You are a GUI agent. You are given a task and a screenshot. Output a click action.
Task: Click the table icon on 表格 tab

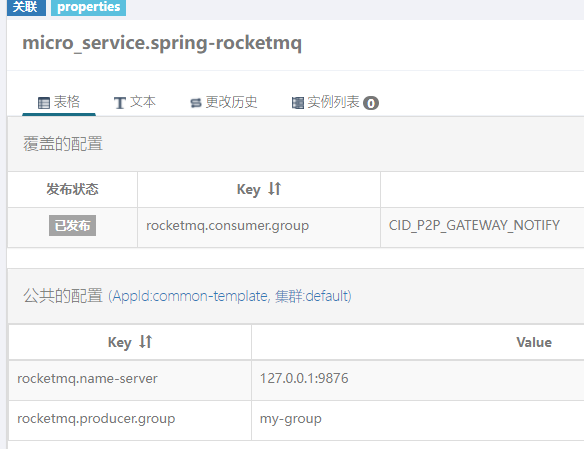pos(44,103)
